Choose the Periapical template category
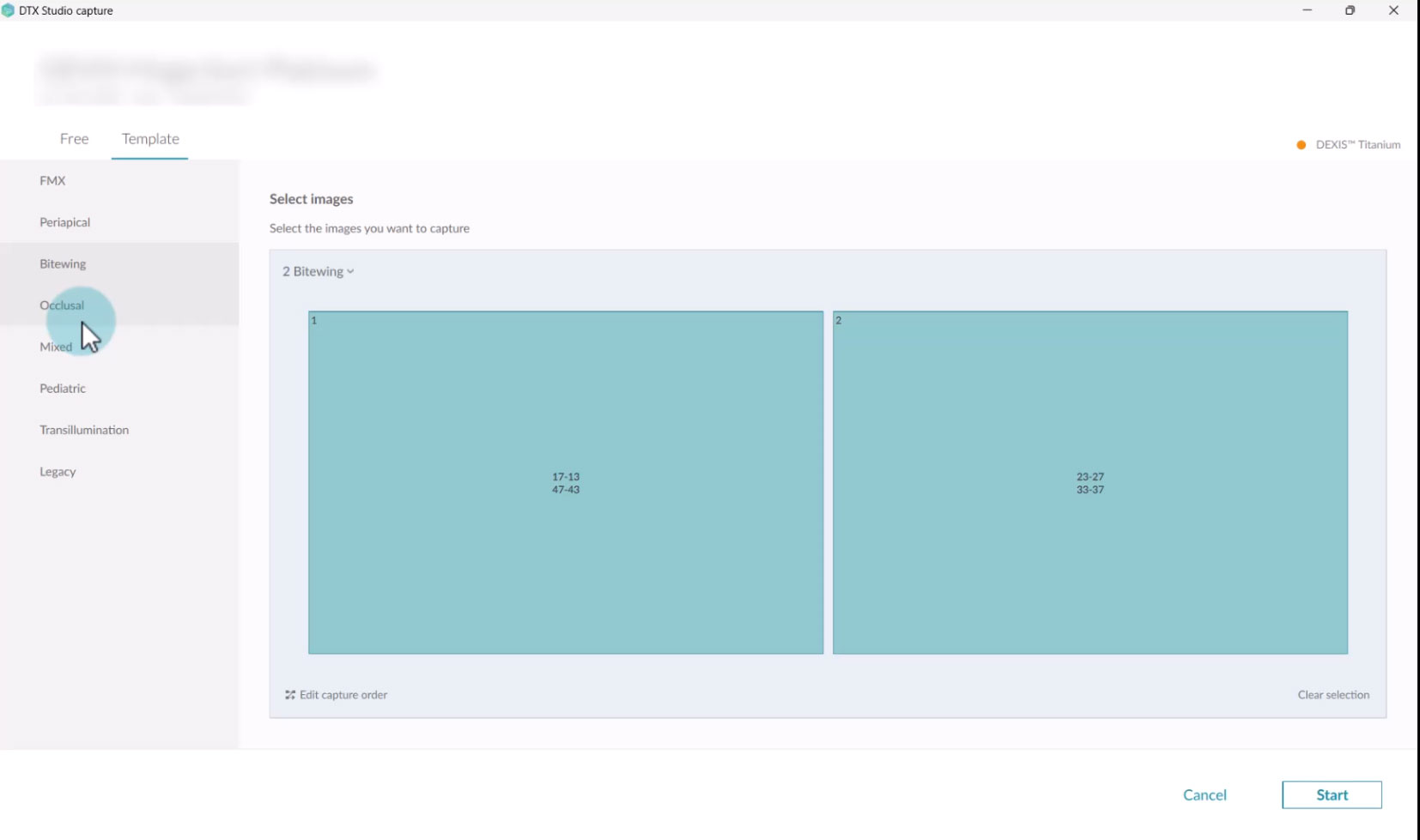Screen dimensions: 1420x840 point(119,222)
